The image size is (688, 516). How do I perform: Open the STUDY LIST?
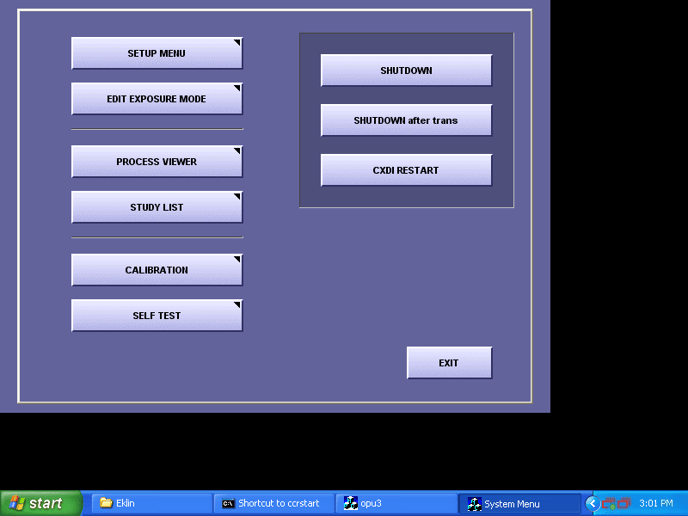[157, 208]
